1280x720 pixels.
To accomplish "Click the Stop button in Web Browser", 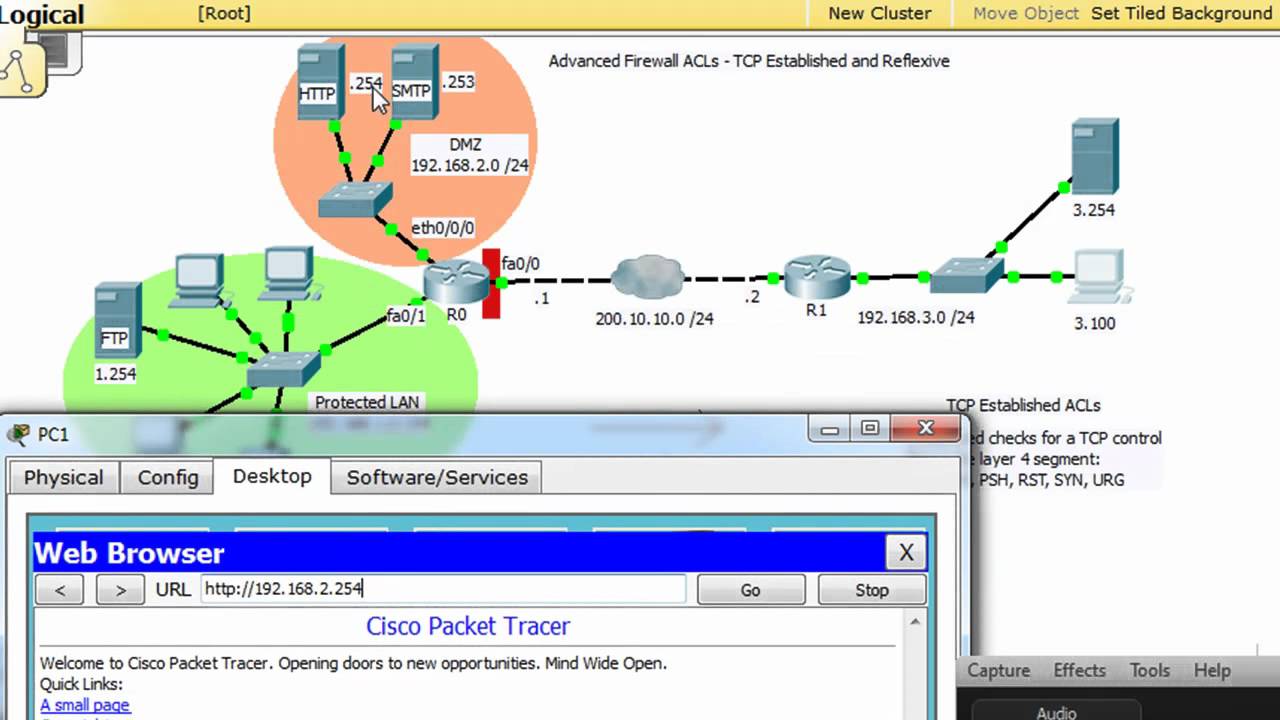I will click(x=872, y=590).
